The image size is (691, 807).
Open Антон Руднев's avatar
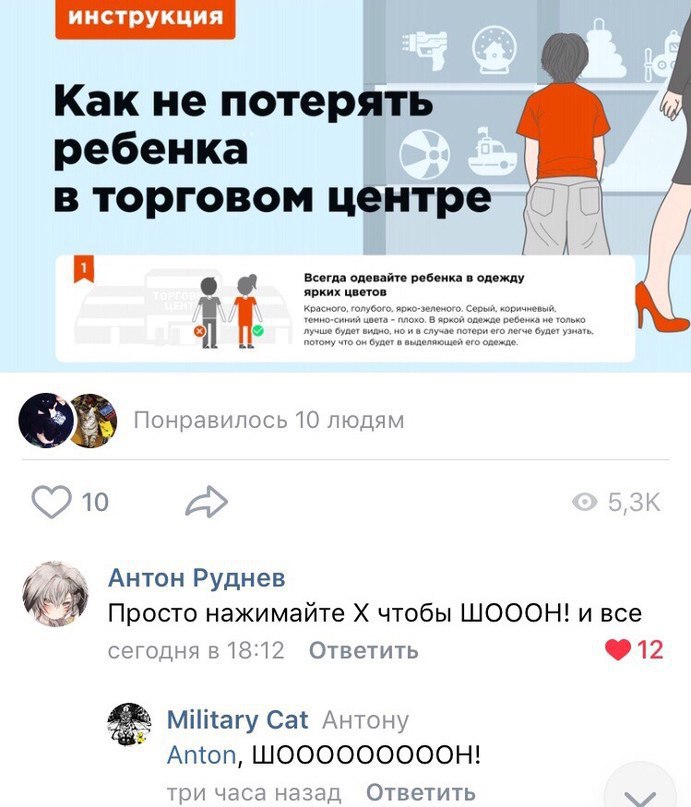pyautogui.click(x=56, y=594)
